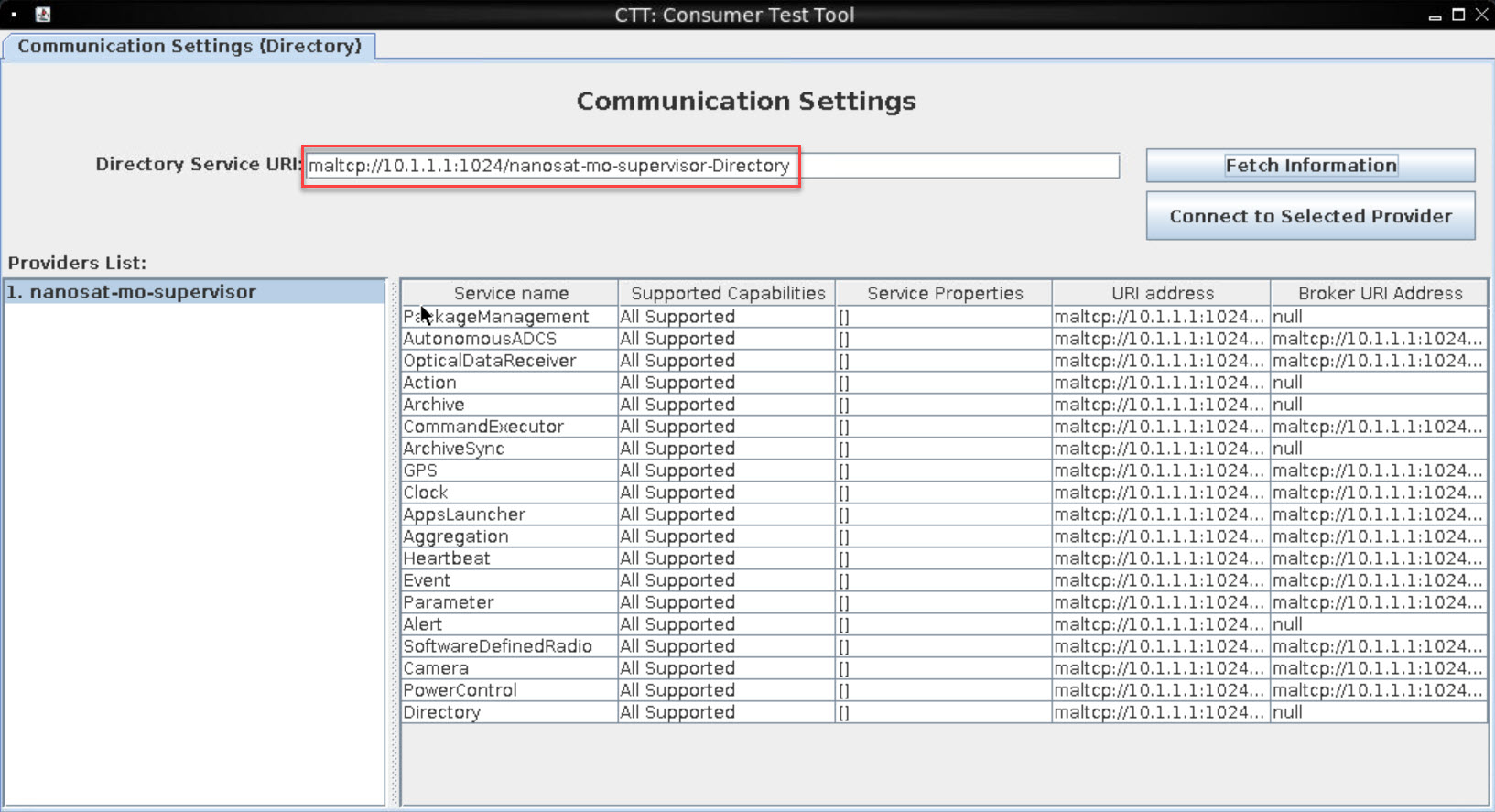The image size is (1495, 812).
Task: Click the Broker URI null cell for Directory
Action: (1379, 712)
